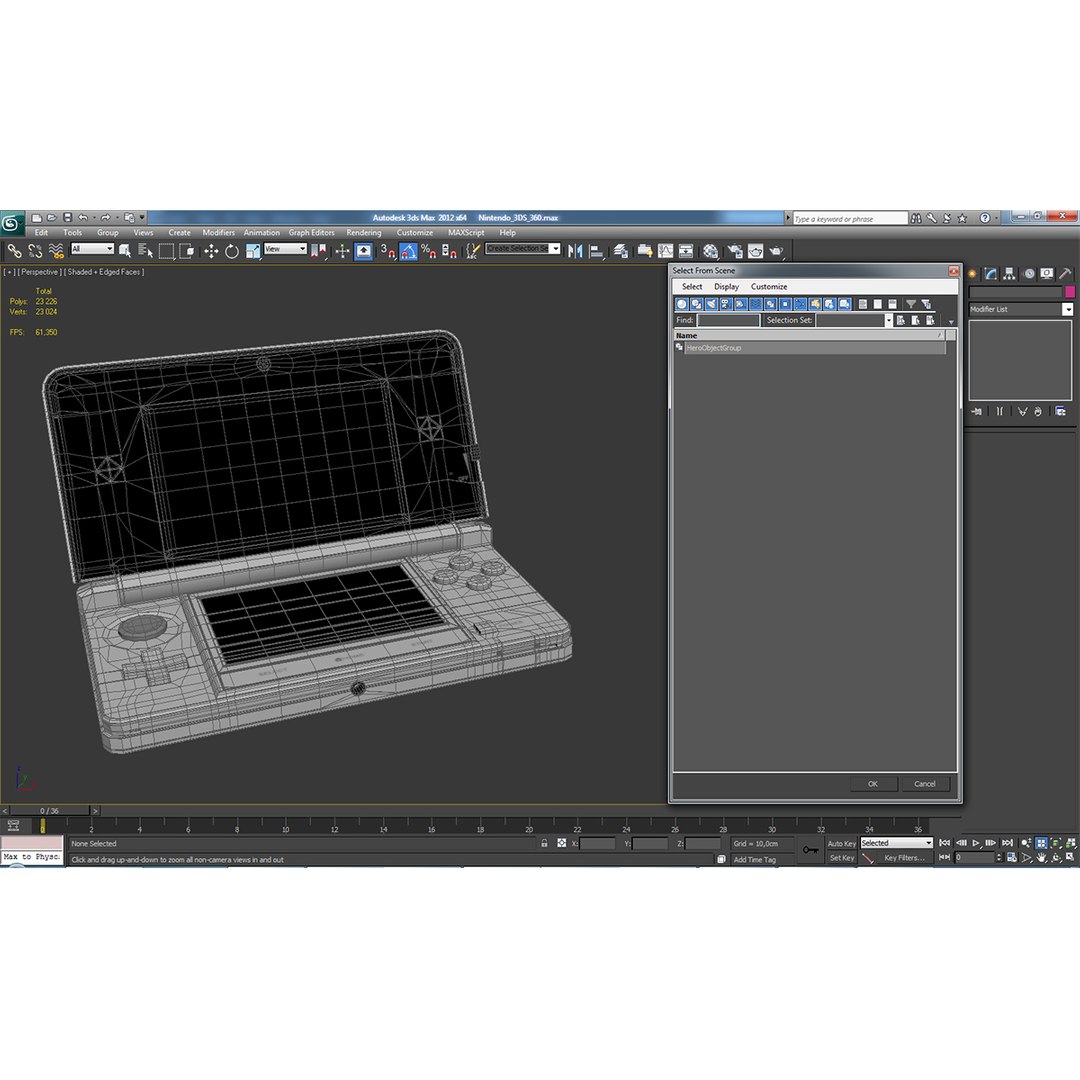Click the Render Production teapot icon
Screen dimensions: 1080x1080
point(776,251)
